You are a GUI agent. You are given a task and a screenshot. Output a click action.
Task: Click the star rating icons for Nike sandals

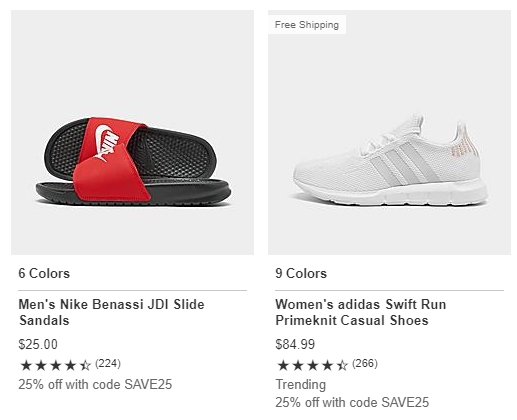(x=55, y=365)
